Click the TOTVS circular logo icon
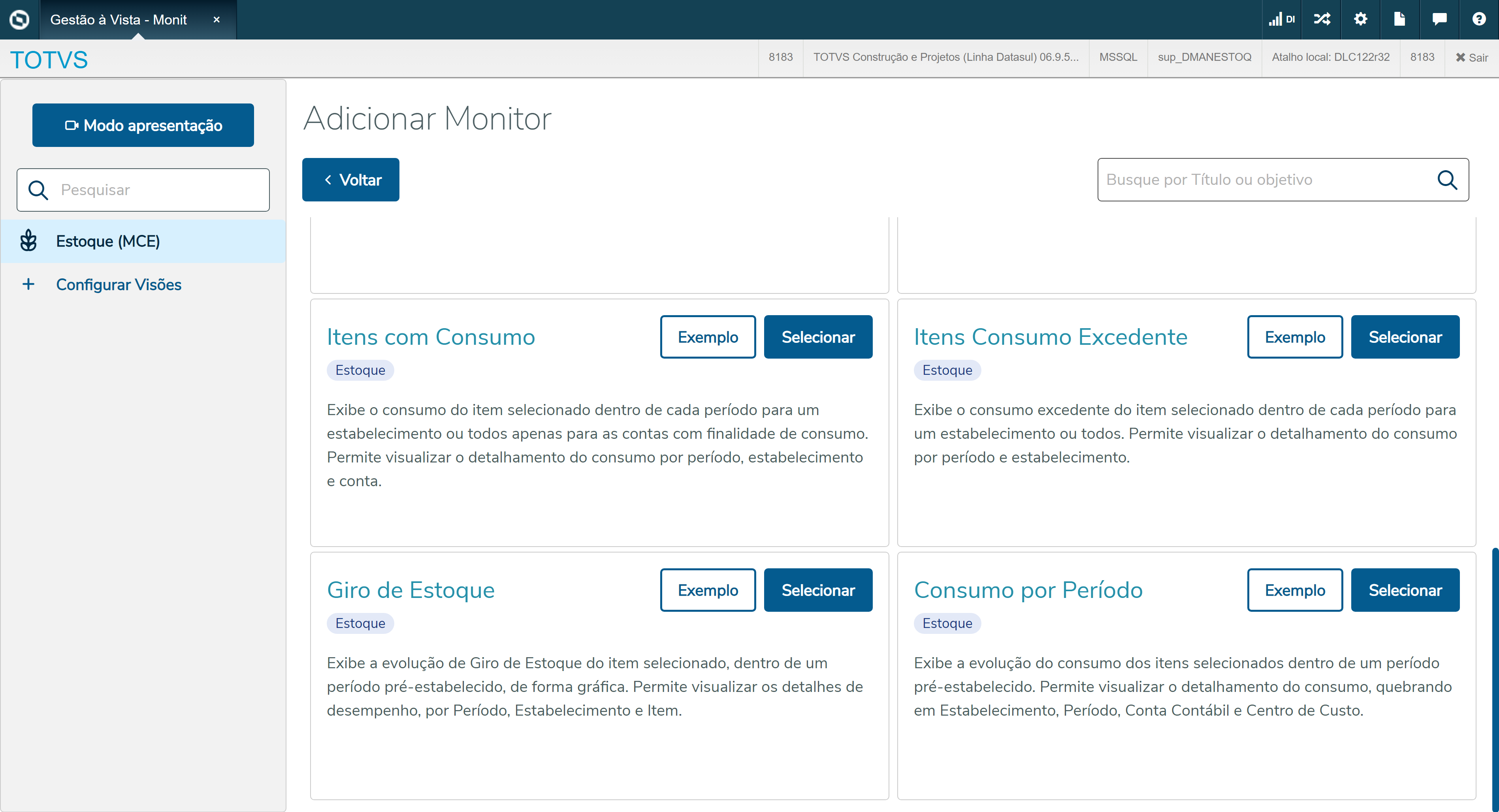 (x=19, y=19)
